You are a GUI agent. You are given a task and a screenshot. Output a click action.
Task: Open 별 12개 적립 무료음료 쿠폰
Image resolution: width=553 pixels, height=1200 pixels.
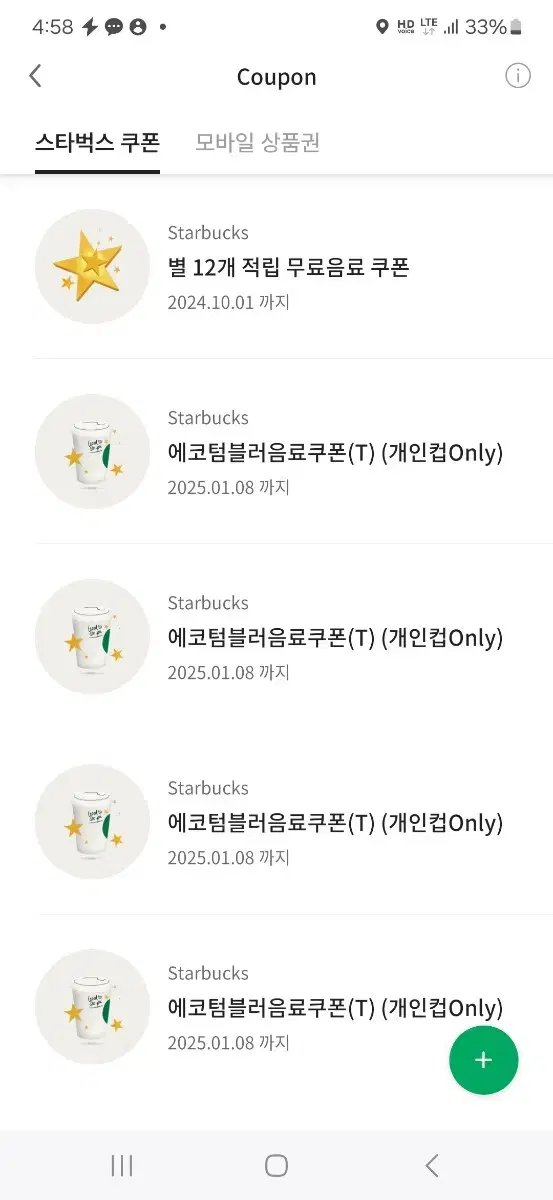[x=288, y=267]
